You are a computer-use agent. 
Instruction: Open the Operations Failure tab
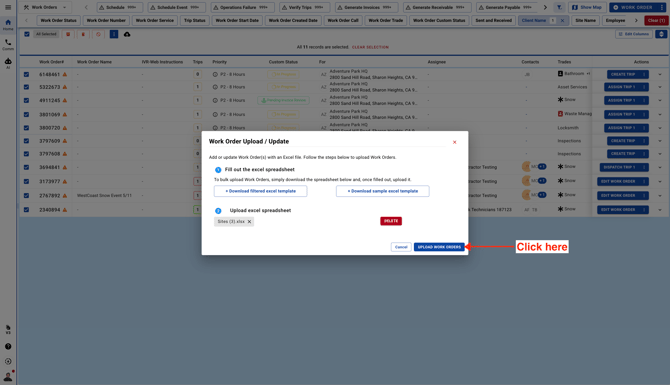pos(242,7)
